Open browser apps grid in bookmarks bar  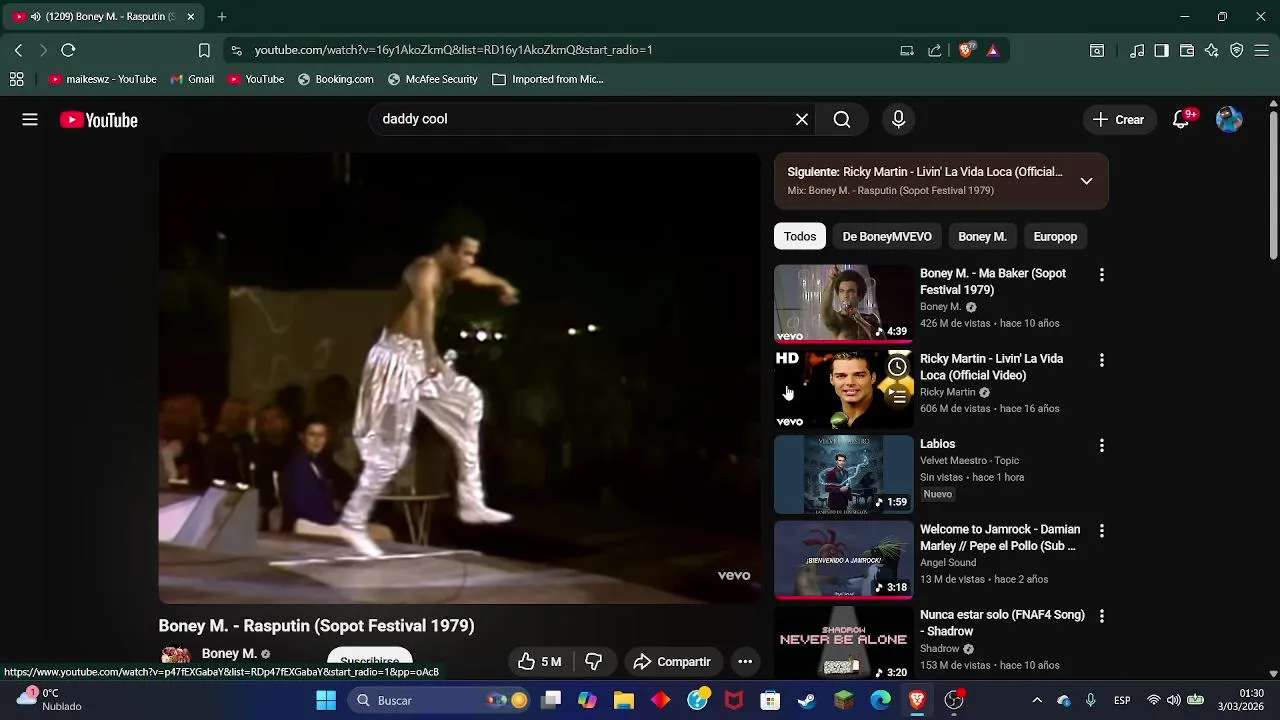tap(17, 79)
